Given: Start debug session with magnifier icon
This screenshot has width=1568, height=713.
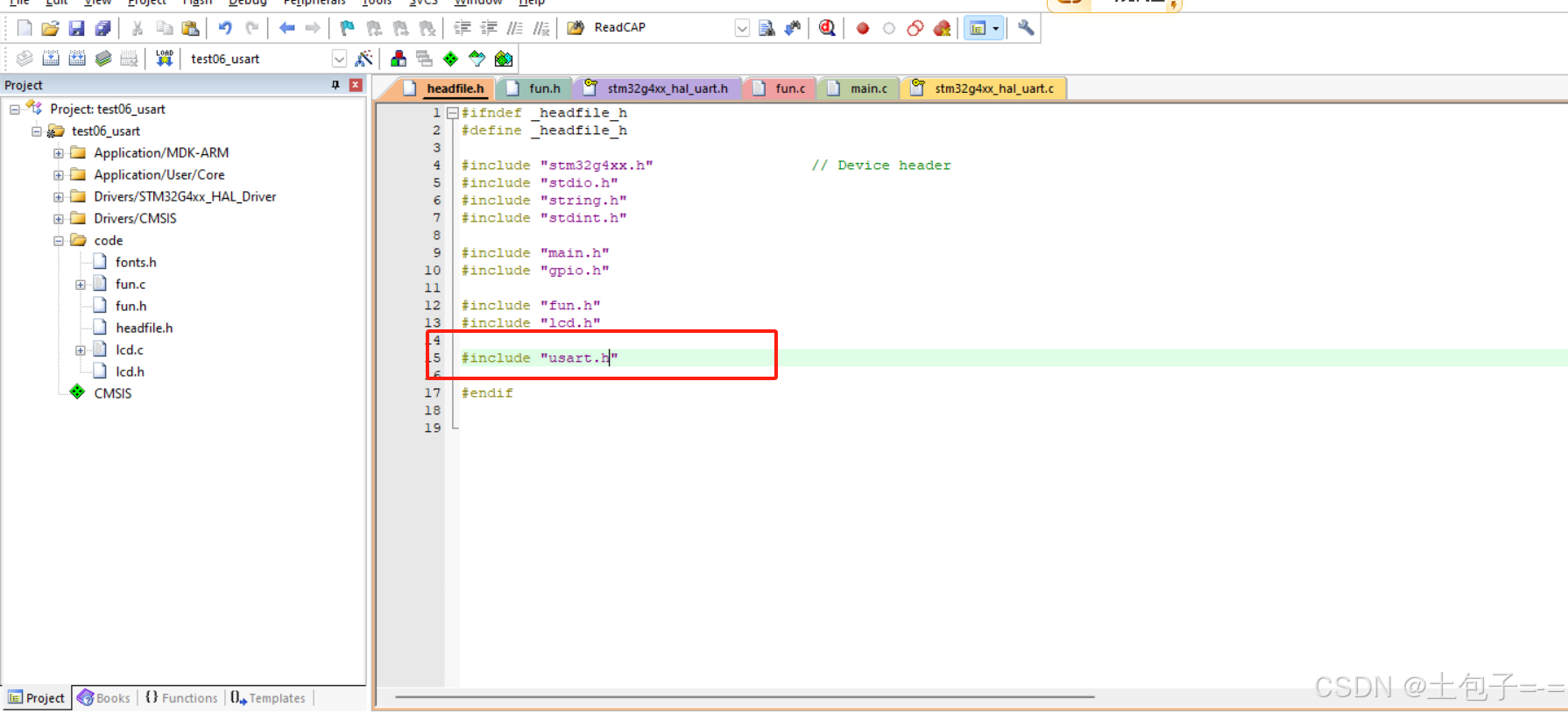Looking at the screenshot, I should click(x=827, y=28).
